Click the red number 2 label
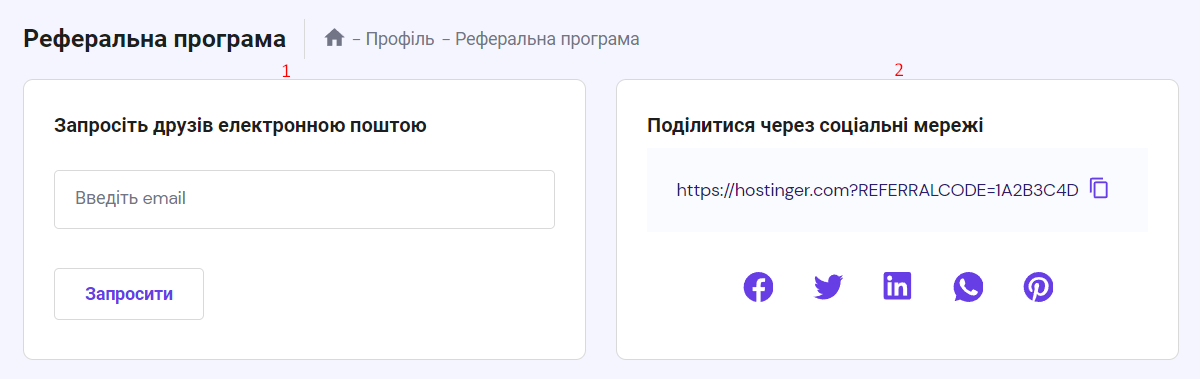 pos(898,70)
